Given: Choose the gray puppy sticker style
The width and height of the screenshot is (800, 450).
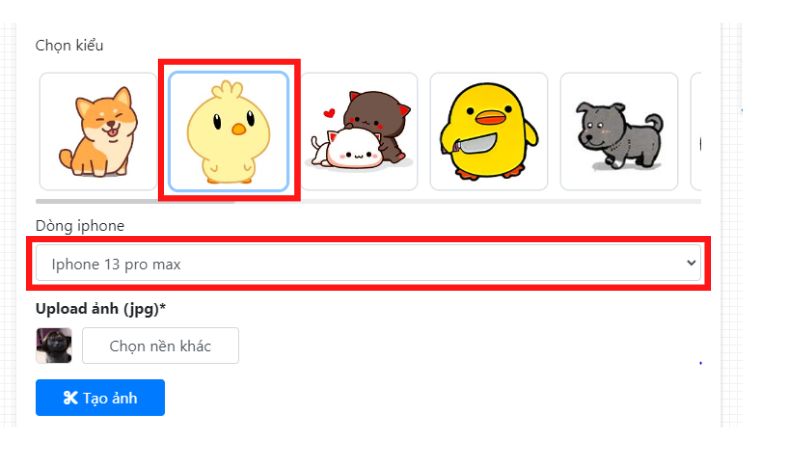Looking at the screenshot, I should tap(619, 131).
